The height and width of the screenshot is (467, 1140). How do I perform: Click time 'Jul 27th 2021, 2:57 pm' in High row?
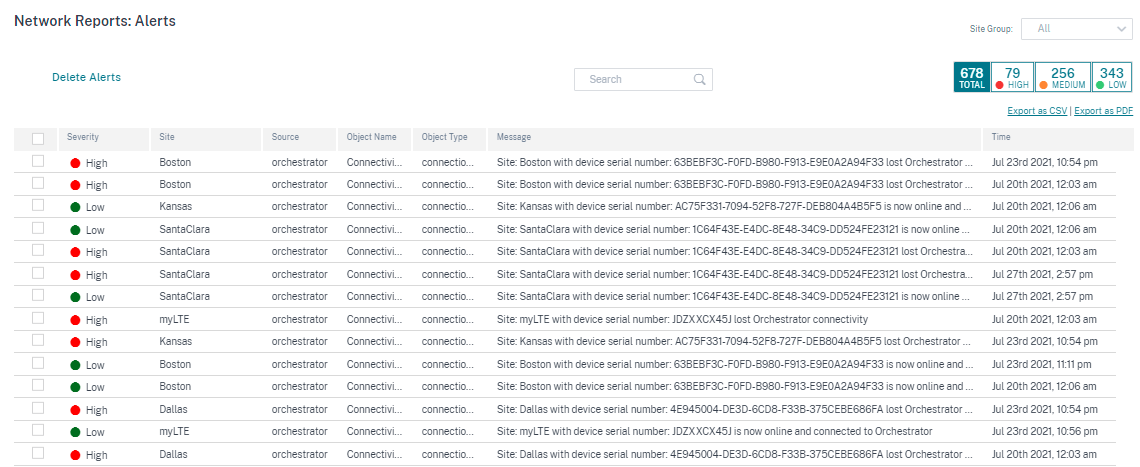pyautogui.click(x=1042, y=275)
